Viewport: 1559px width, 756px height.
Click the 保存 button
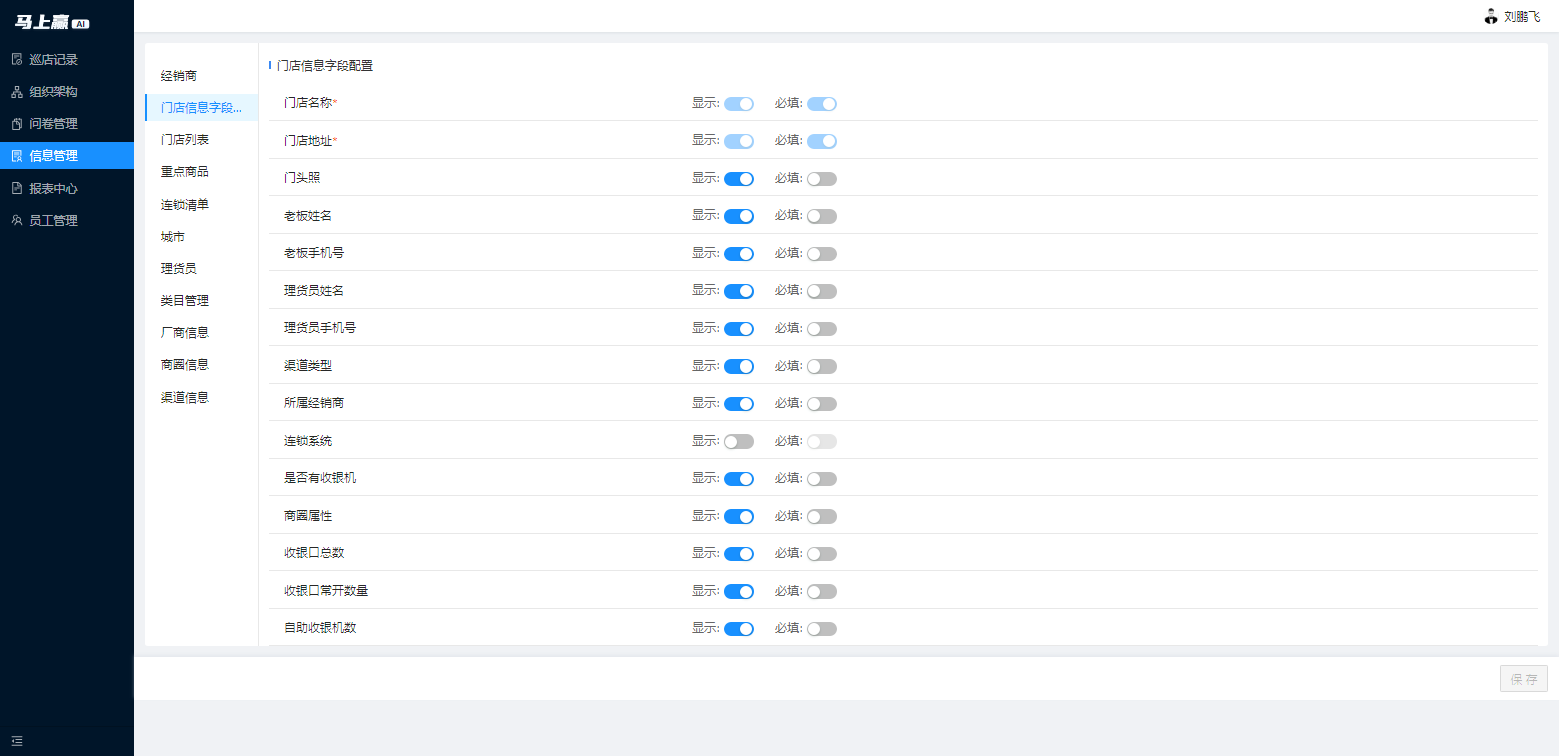coord(1523,679)
